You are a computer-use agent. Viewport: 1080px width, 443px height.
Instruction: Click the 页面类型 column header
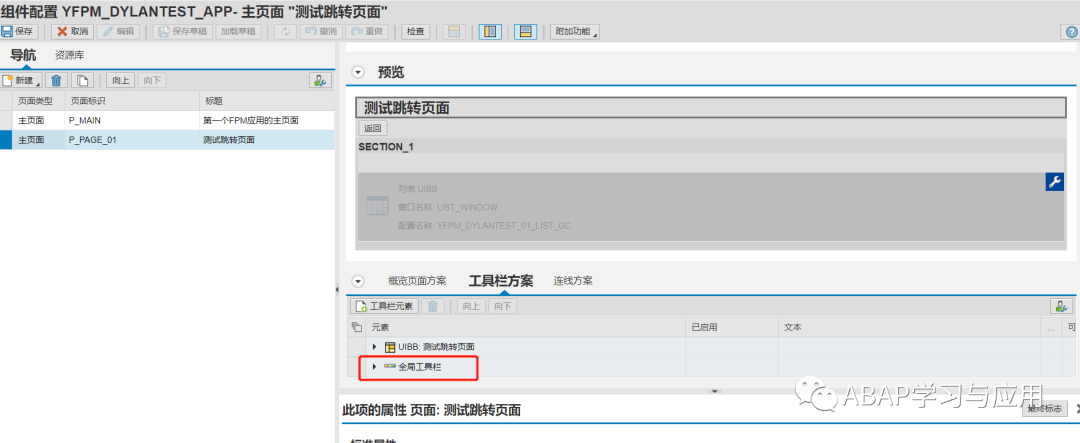(x=39, y=101)
